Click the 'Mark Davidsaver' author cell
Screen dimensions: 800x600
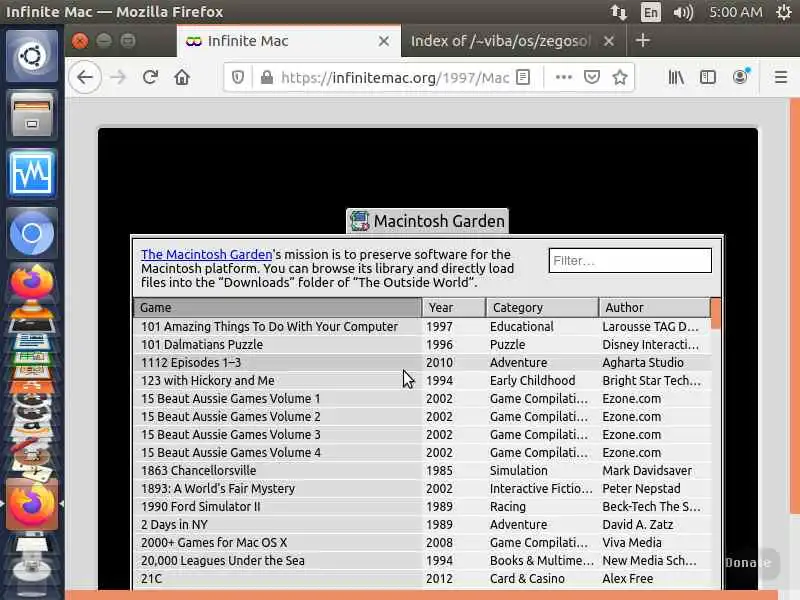coord(647,470)
